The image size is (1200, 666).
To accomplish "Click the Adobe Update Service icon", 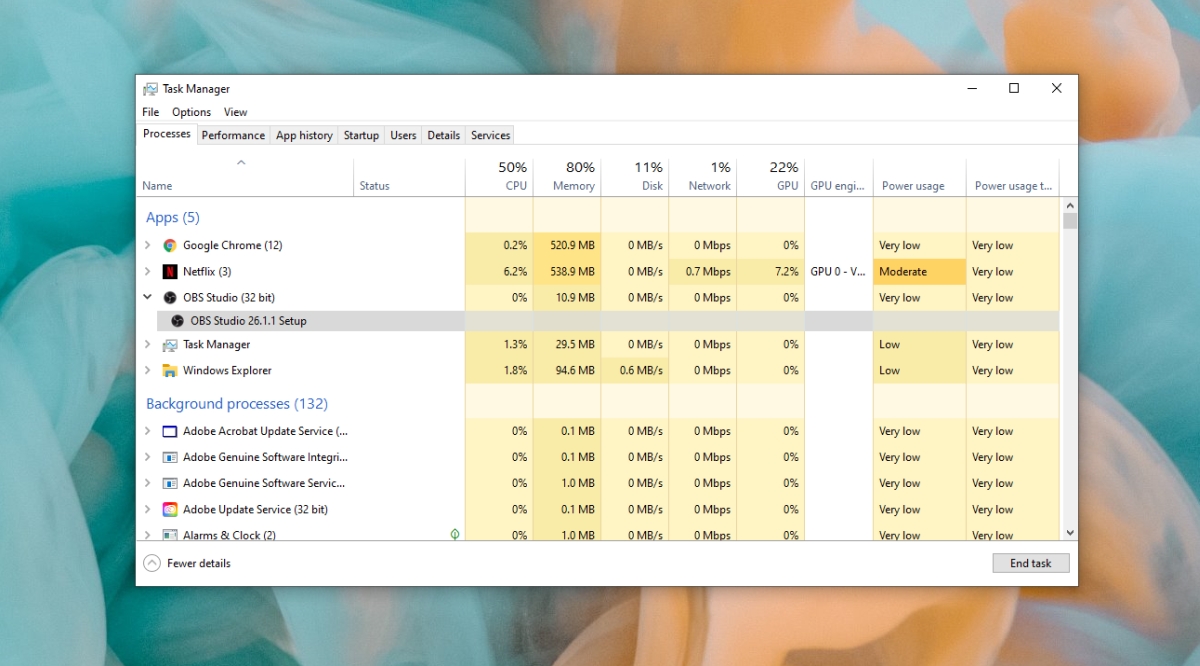I will (x=169, y=509).
